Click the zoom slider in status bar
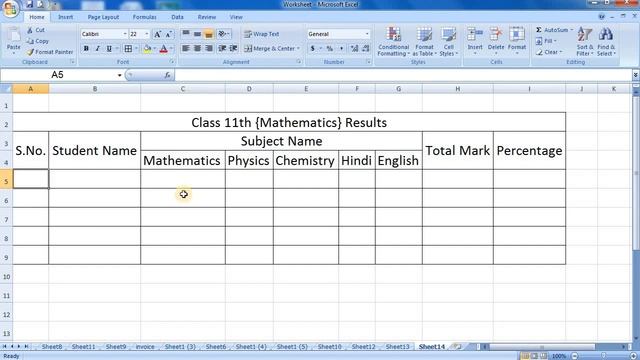The height and width of the screenshot is (360, 640). pos(604,356)
